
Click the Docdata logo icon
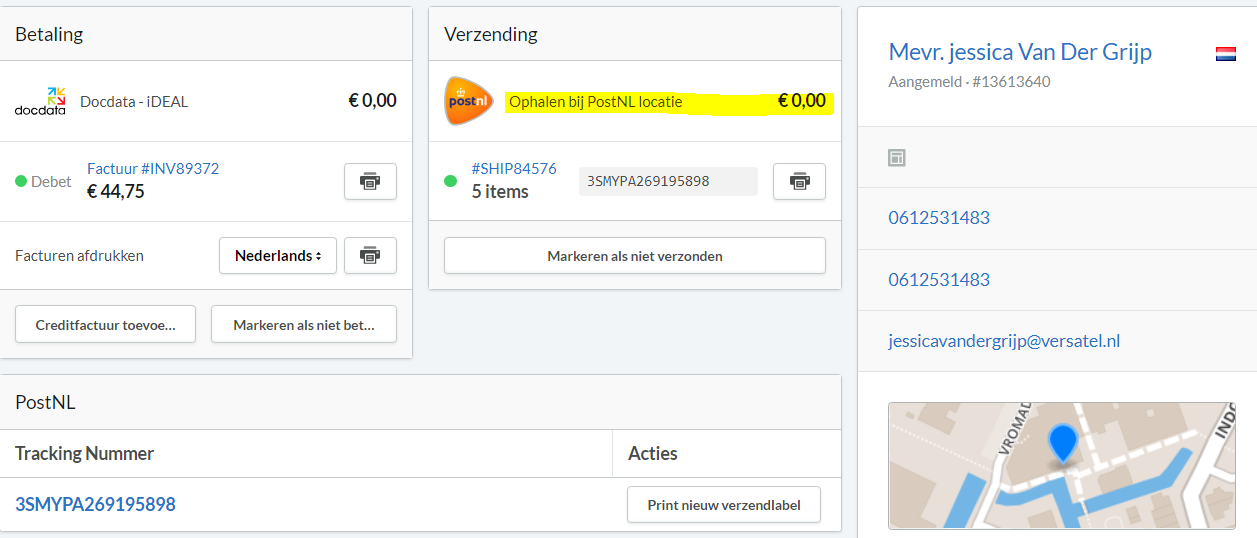[x=40, y=101]
